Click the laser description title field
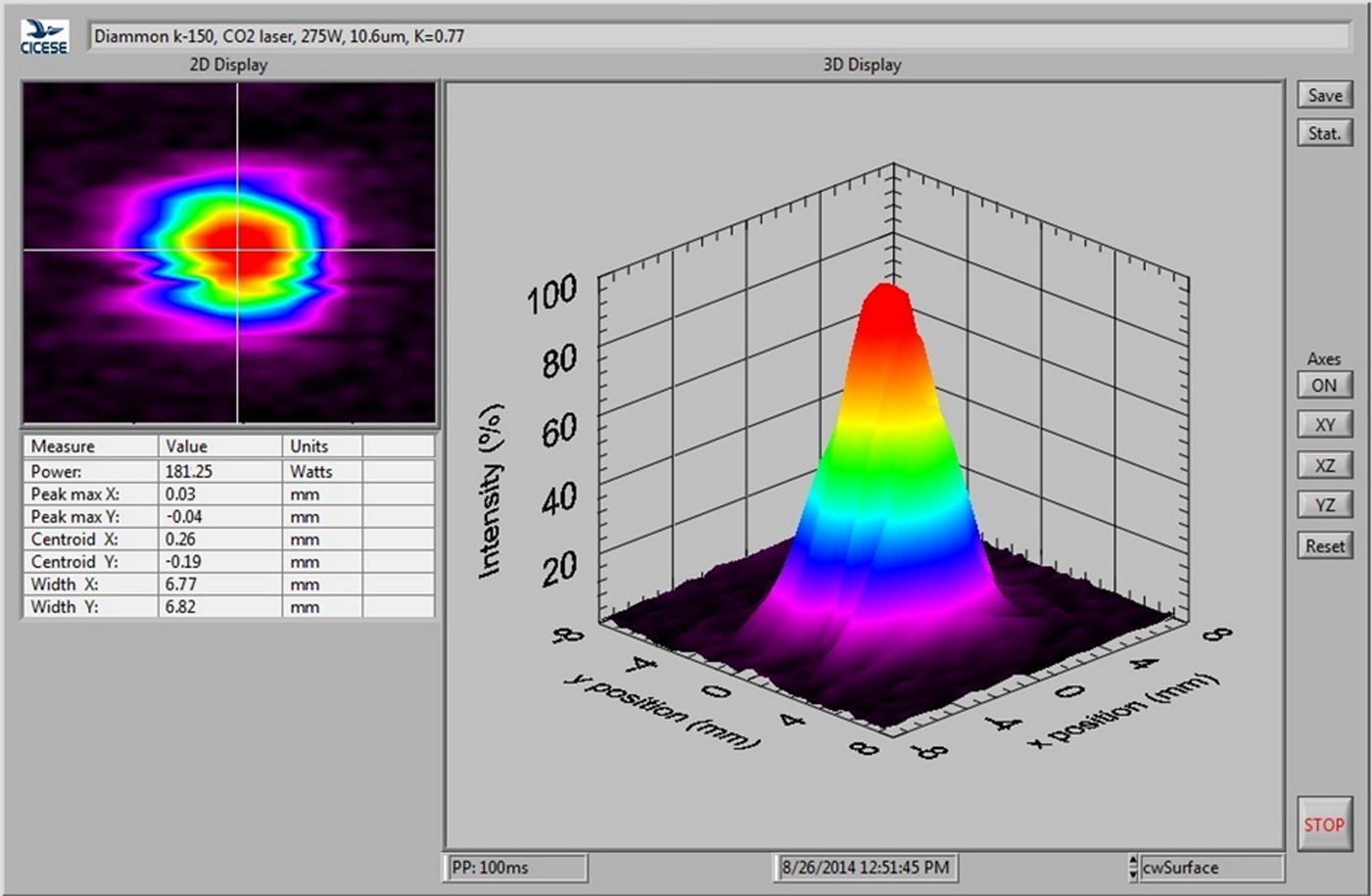This screenshot has height=896, width=1372. (x=719, y=37)
